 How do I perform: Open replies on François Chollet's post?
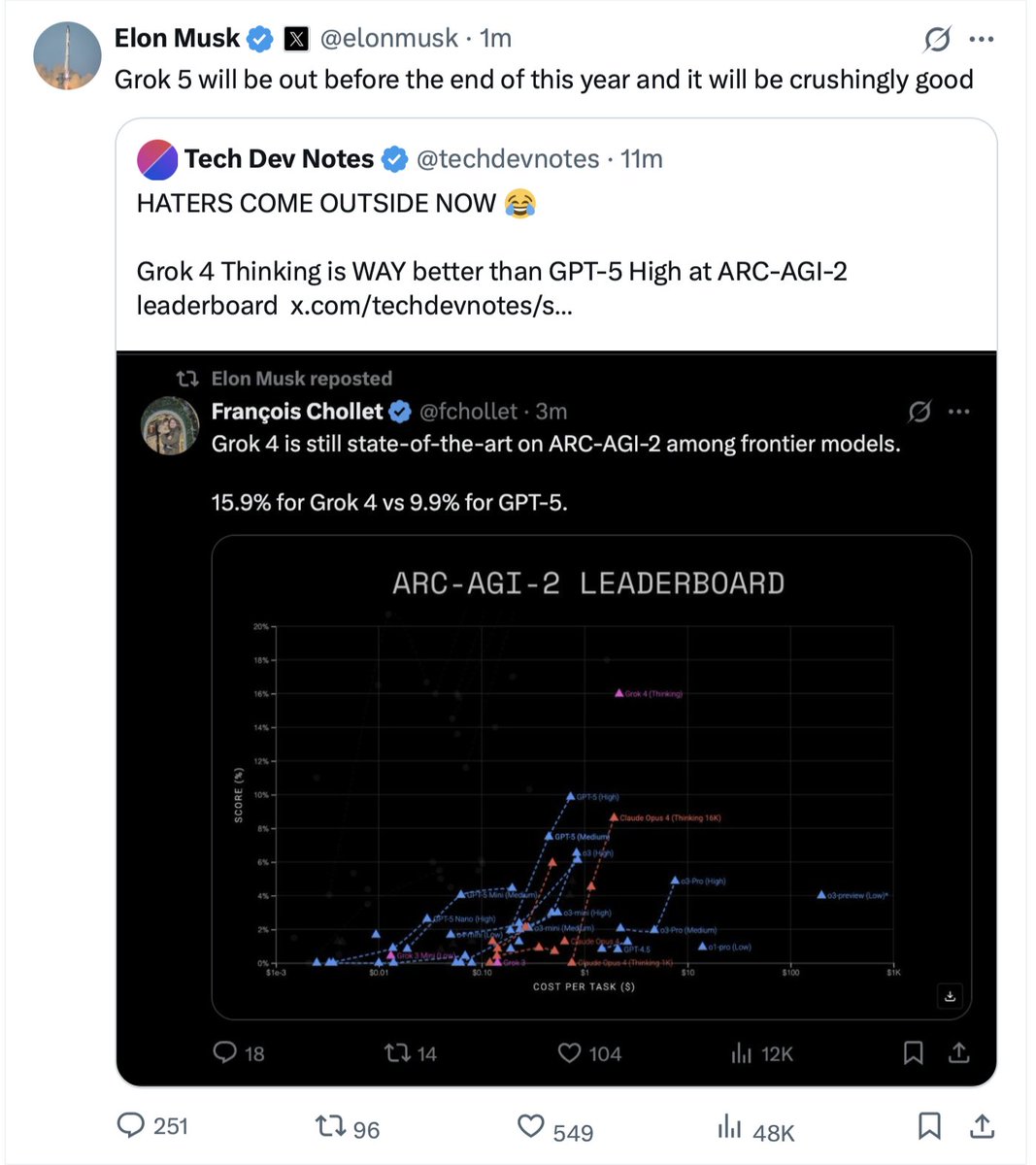pos(224,1052)
